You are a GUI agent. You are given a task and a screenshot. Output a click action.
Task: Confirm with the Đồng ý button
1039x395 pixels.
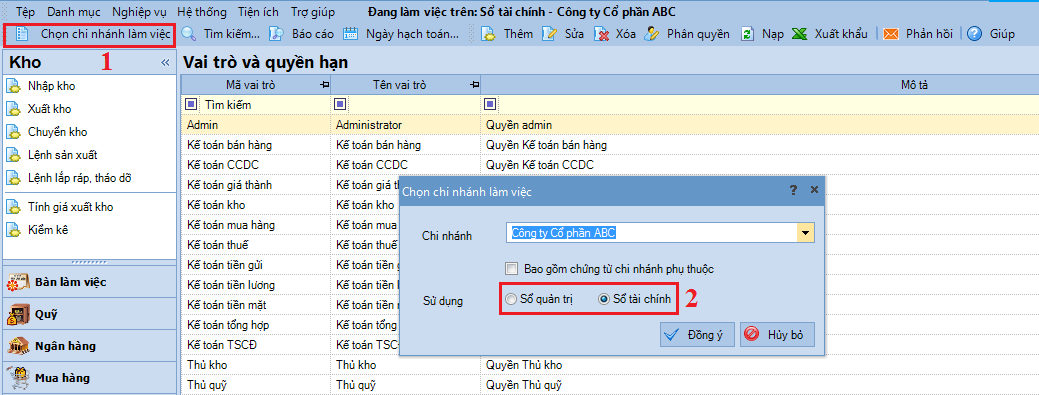pyautogui.click(x=697, y=334)
